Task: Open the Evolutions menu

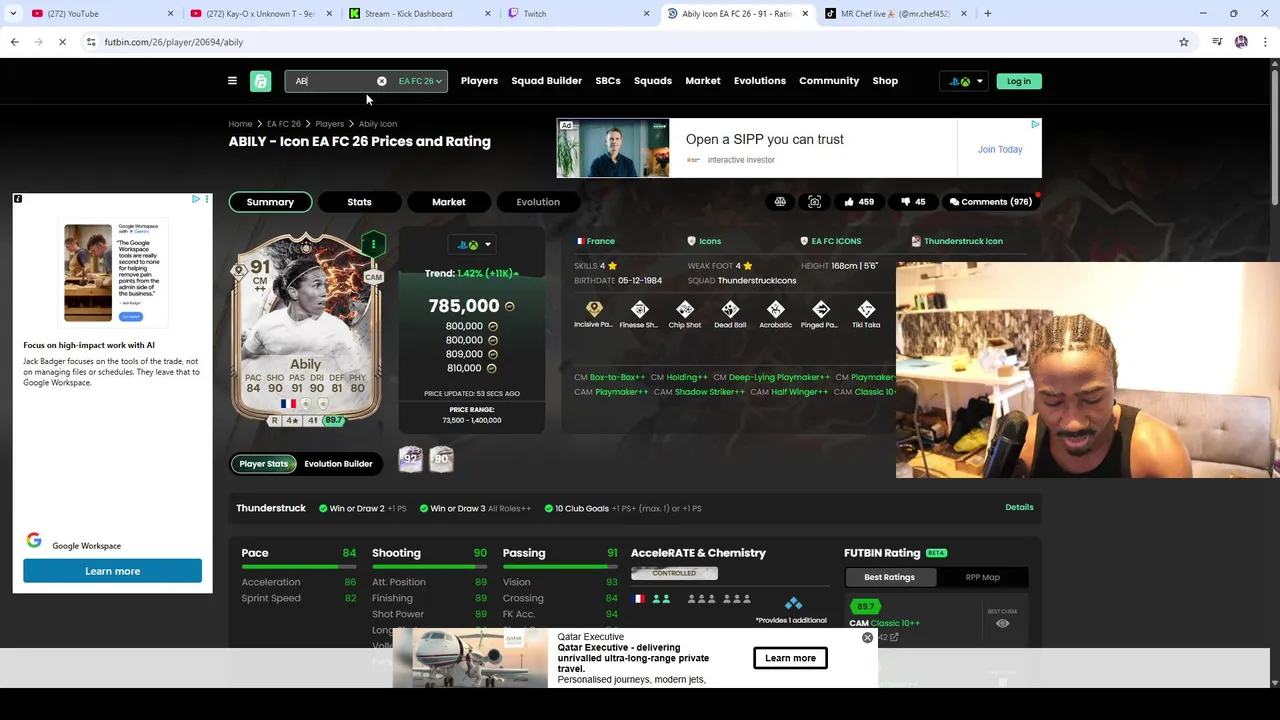Action: (760, 81)
